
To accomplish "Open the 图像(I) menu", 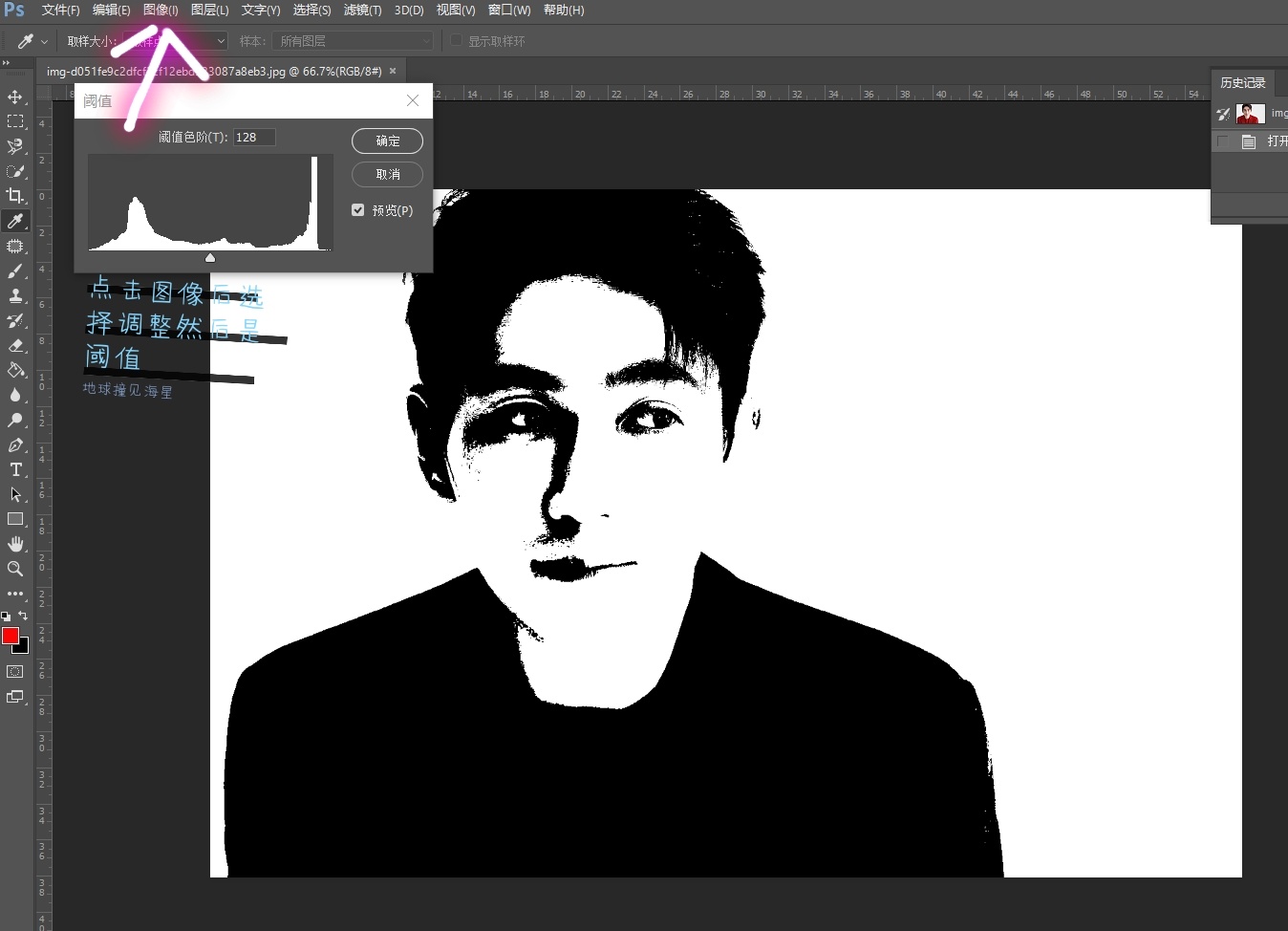I will (x=160, y=11).
